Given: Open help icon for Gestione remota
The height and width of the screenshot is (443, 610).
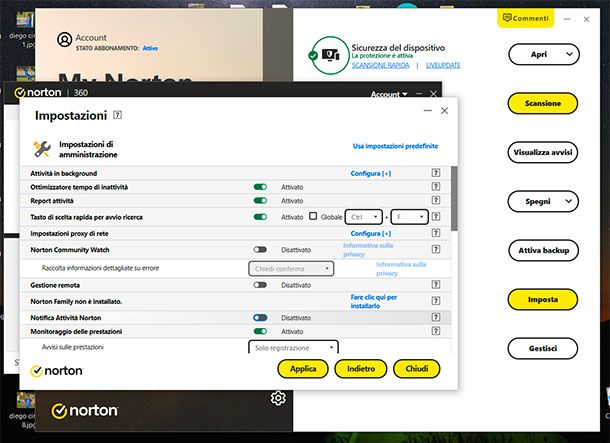Looking at the screenshot, I should [x=436, y=285].
